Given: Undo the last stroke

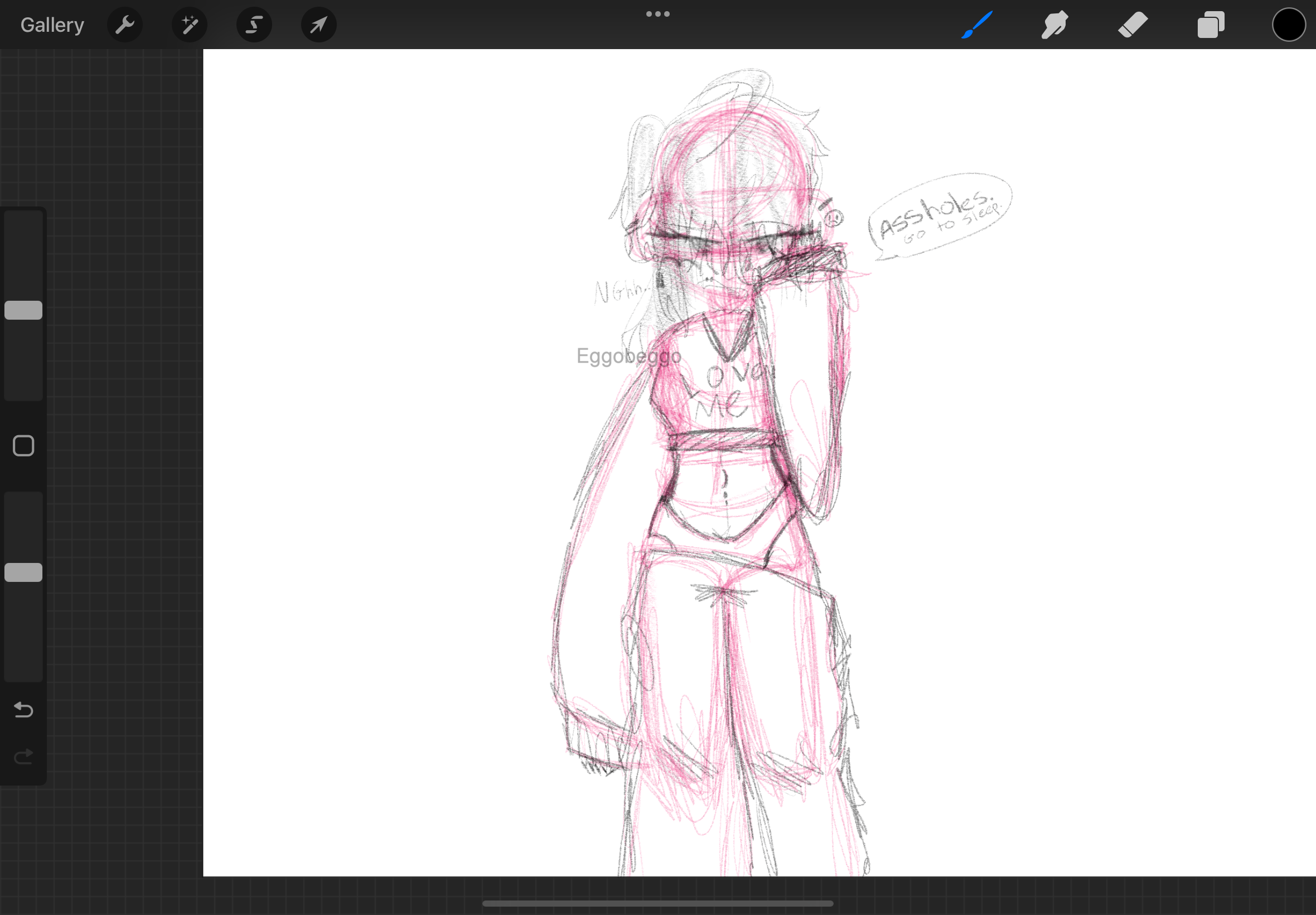Looking at the screenshot, I should click(x=23, y=710).
